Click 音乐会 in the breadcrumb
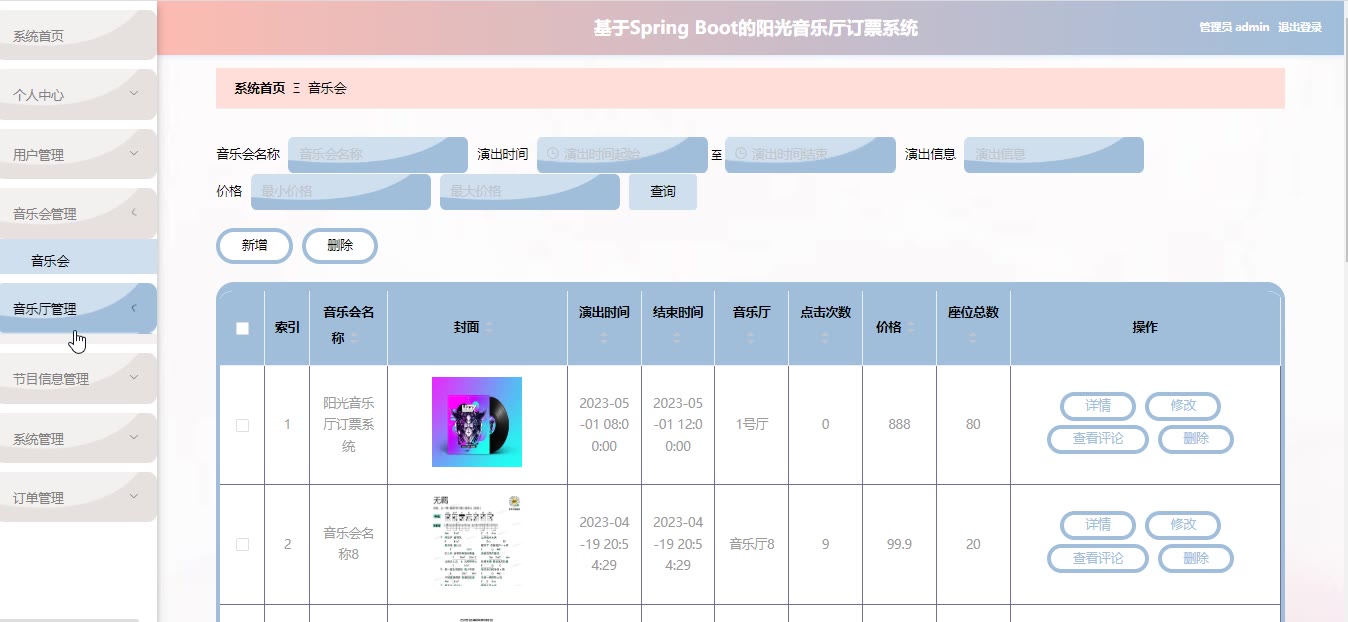 [327, 88]
